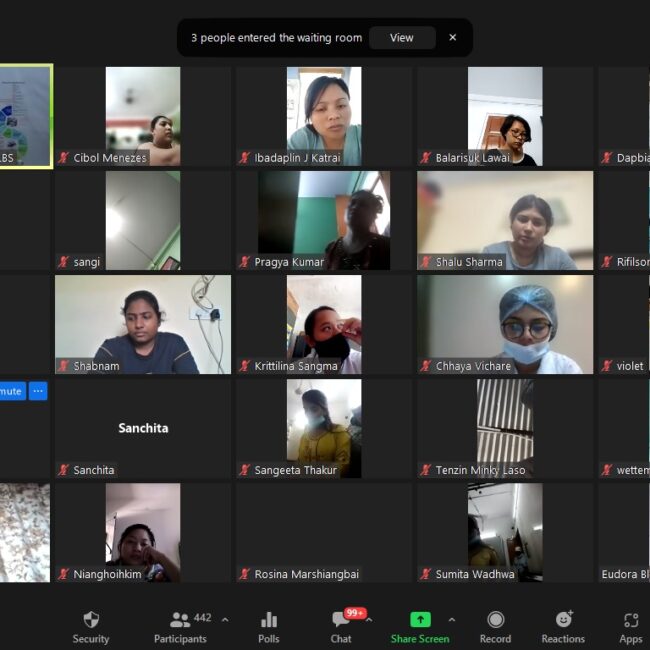Select Shalu Sharma's video tile
The width and height of the screenshot is (650, 650).
click(x=504, y=220)
